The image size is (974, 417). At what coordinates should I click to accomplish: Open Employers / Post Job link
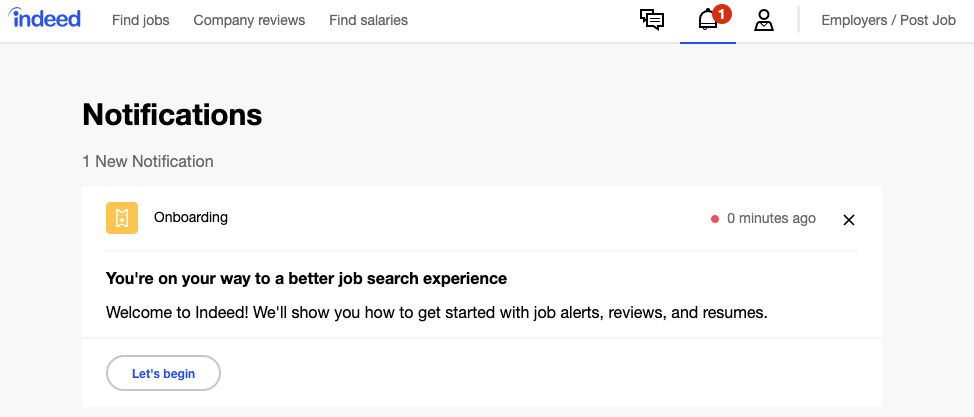[x=888, y=21]
